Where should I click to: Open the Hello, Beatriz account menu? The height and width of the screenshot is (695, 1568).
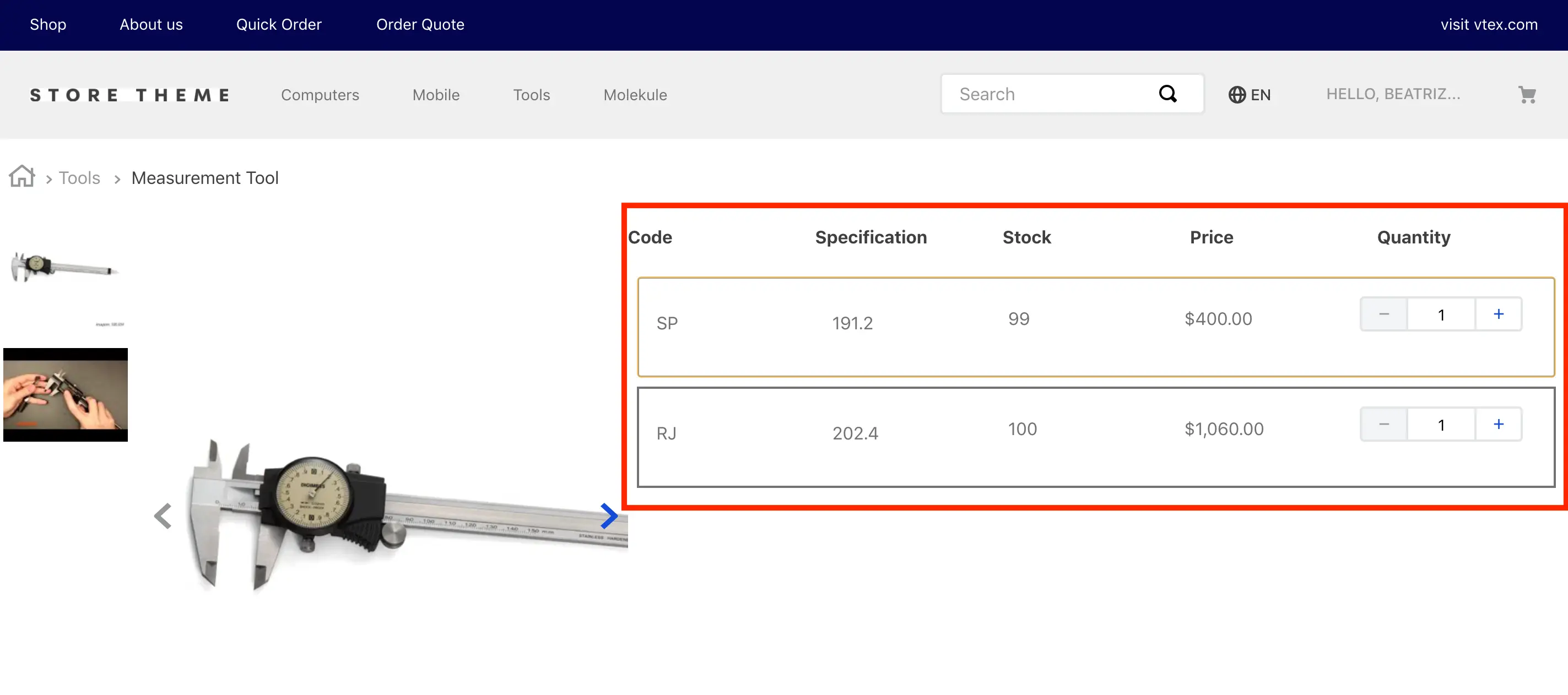click(x=1393, y=94)
